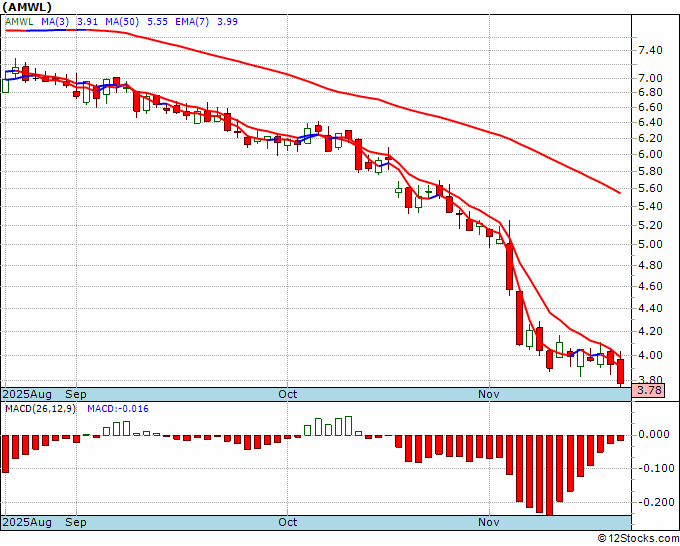Click the current price tag 3.78

[x=649, y=390]
